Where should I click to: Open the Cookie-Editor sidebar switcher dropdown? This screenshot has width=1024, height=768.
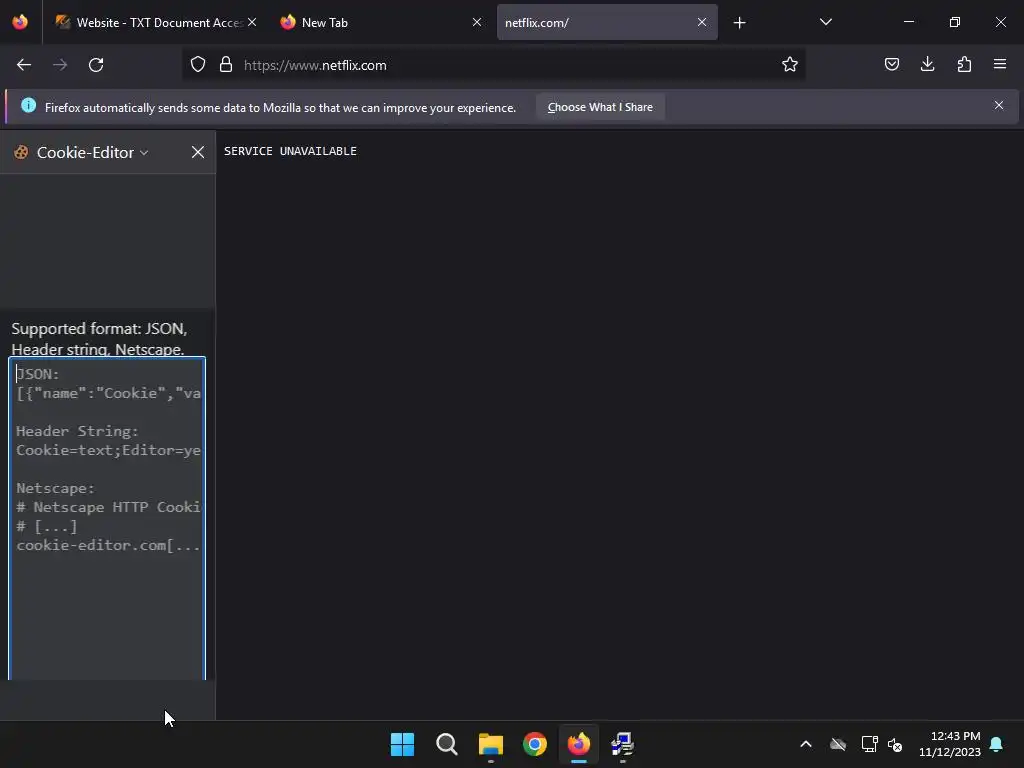pyautogui.click(x=92, y=152)
